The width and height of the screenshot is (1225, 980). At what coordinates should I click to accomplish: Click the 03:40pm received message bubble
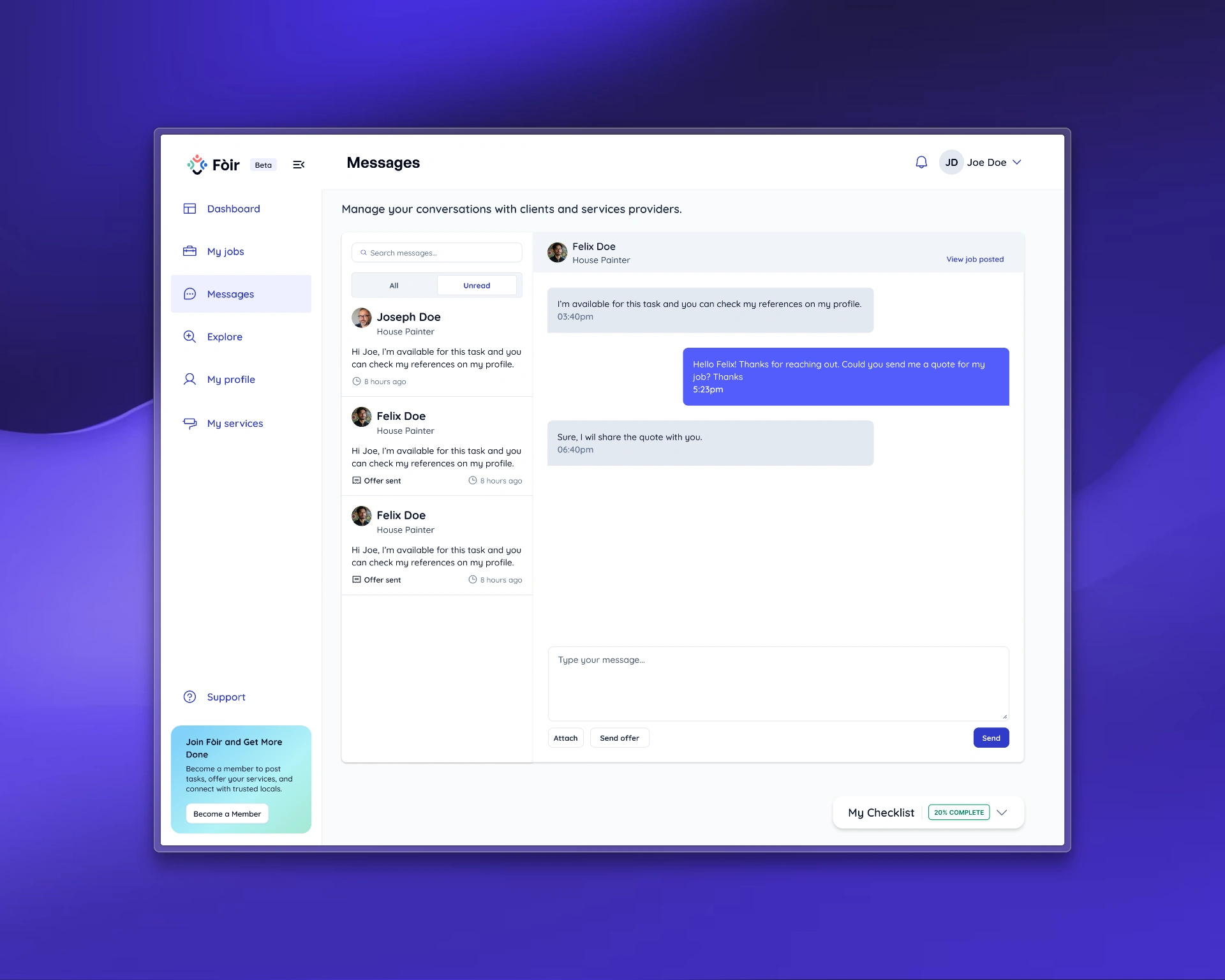pyautogui.click(x=711, y=310)
